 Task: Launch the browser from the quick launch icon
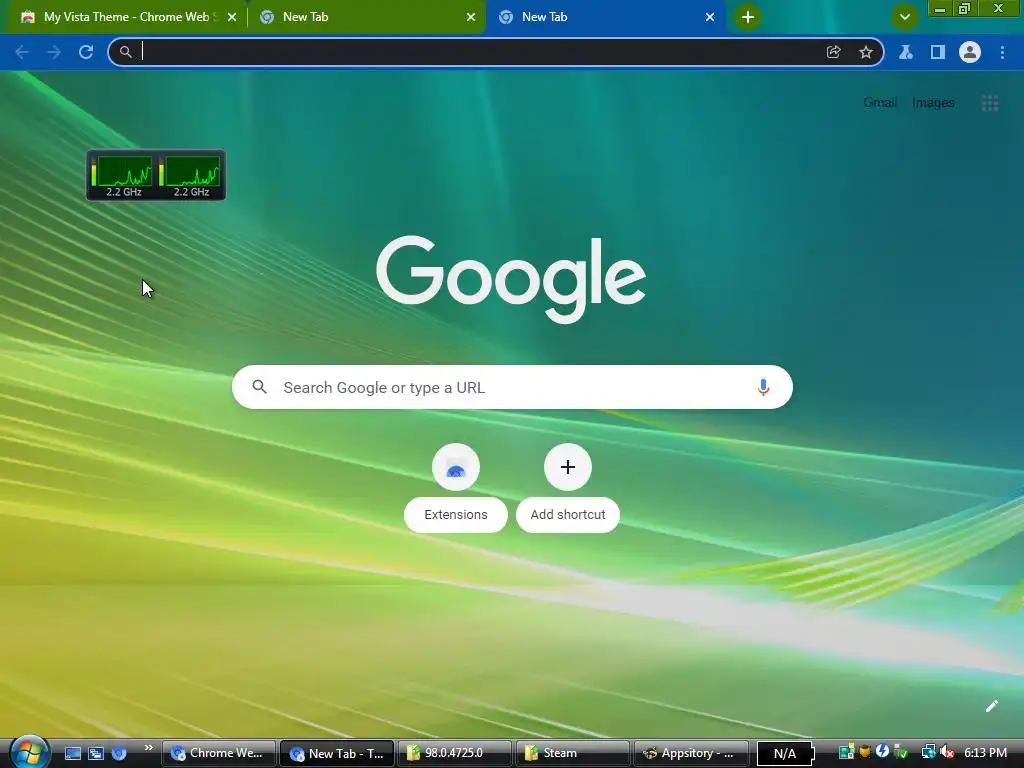(118, 753)
